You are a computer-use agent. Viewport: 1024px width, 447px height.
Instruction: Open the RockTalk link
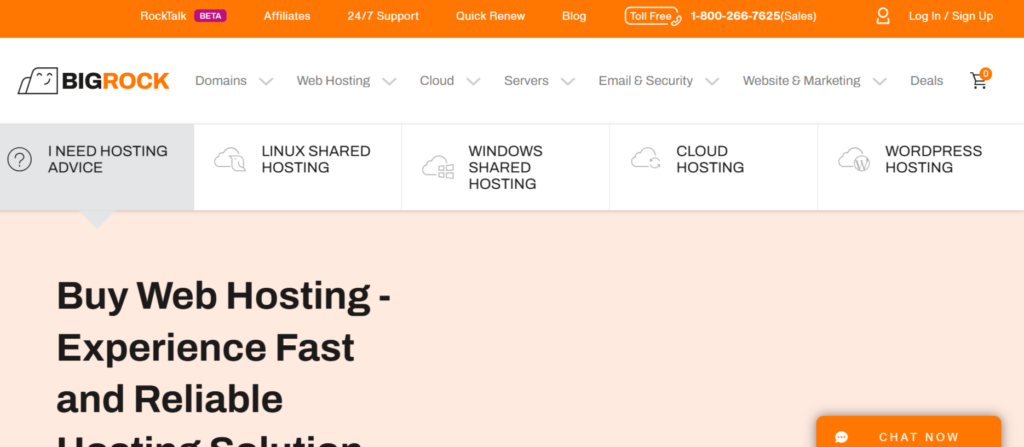pyautogui.click(x=163, y=16)
